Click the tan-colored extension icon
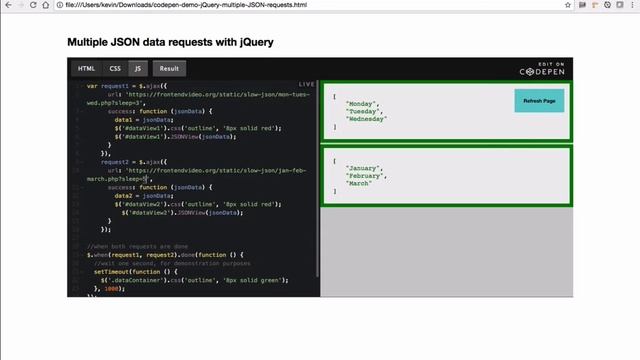The width and height of the screenshot is (640, 360). tap(595, 5)
